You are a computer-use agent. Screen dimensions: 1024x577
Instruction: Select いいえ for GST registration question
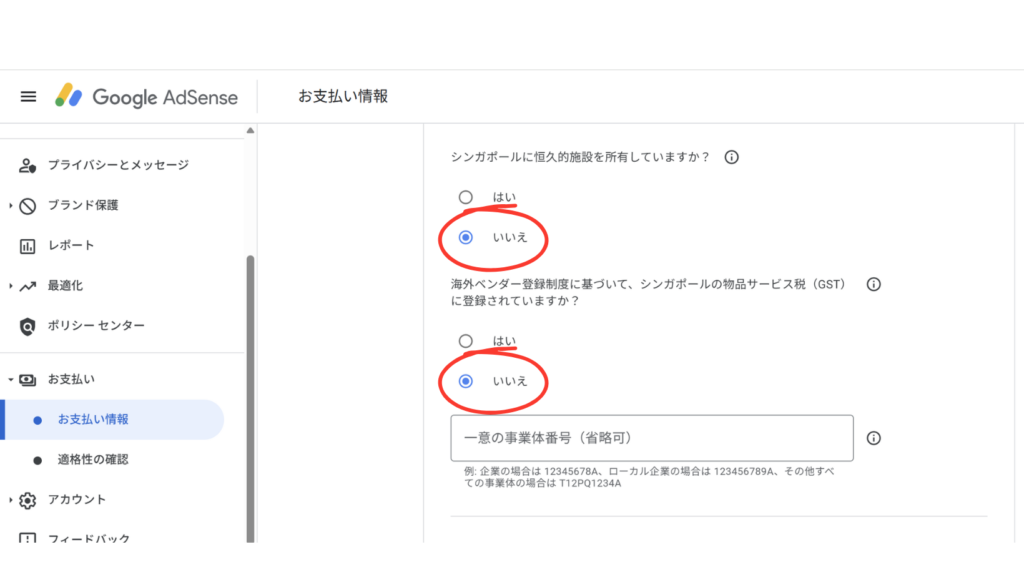pyautogui.click(x=466, y=381)
